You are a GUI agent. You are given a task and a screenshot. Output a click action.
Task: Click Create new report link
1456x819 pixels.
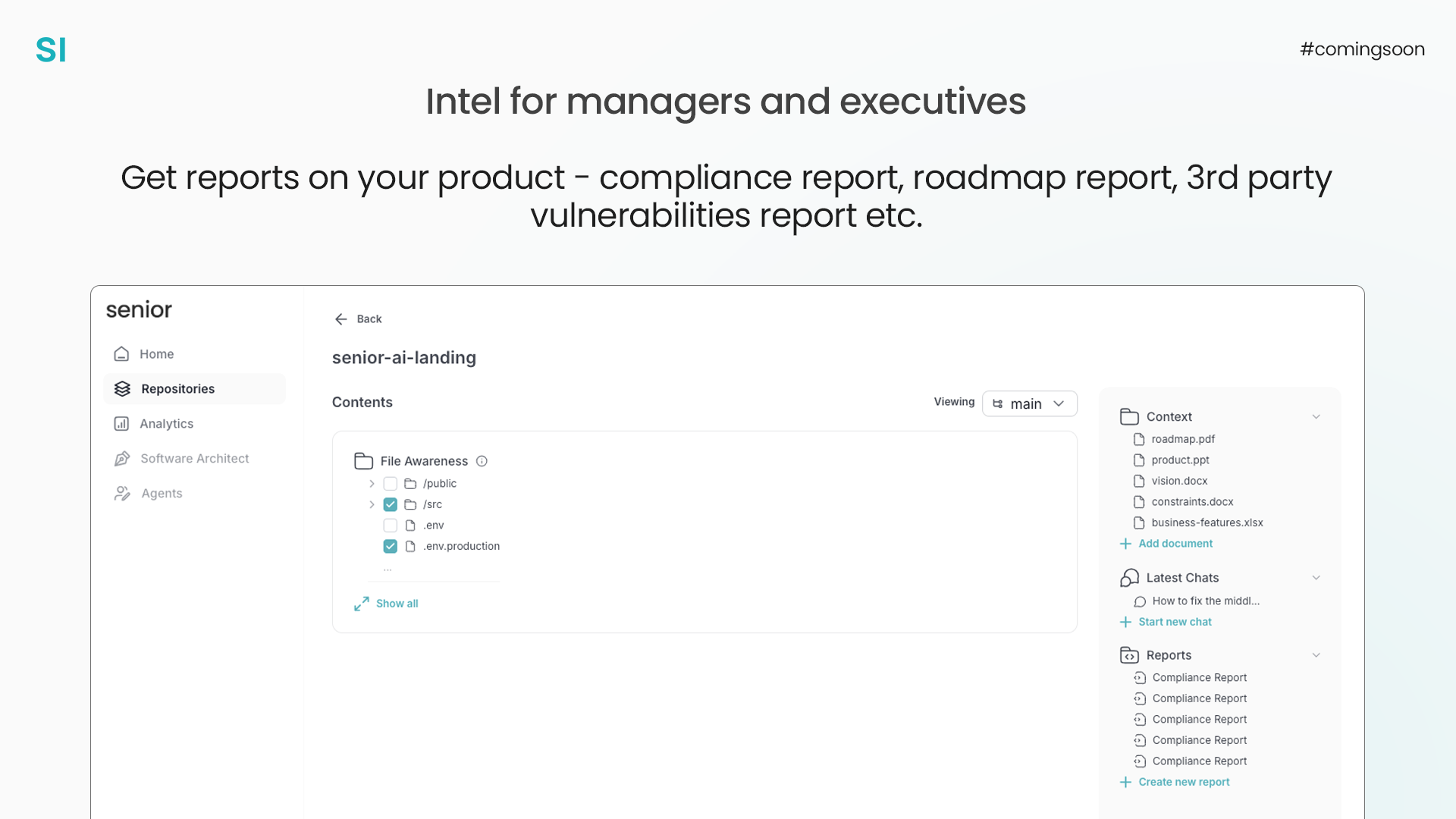1183,782
